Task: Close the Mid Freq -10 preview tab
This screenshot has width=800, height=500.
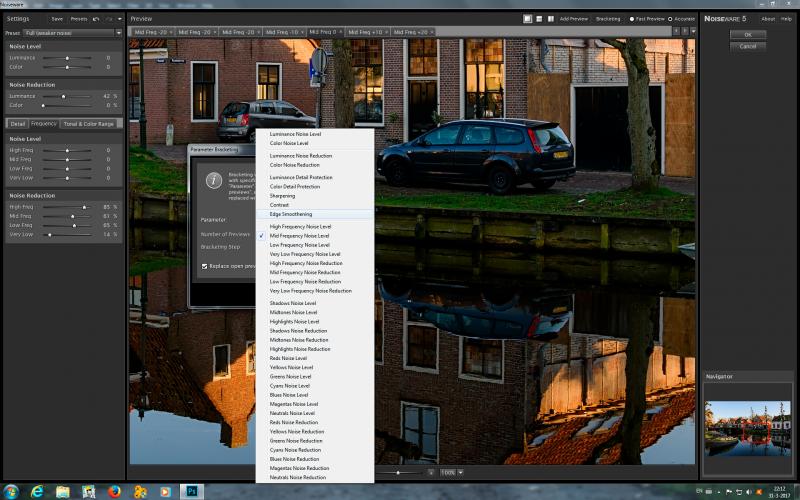Action: (303, 32)
